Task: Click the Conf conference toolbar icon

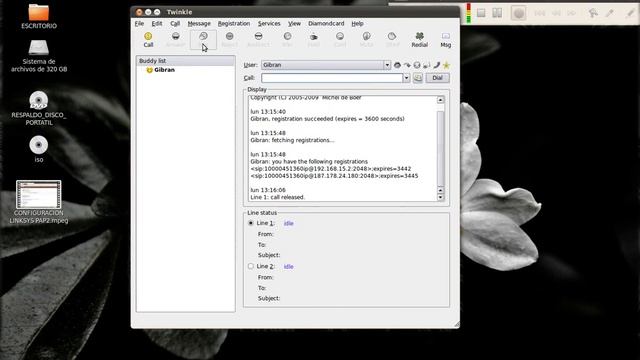Action: click(340, 40)
